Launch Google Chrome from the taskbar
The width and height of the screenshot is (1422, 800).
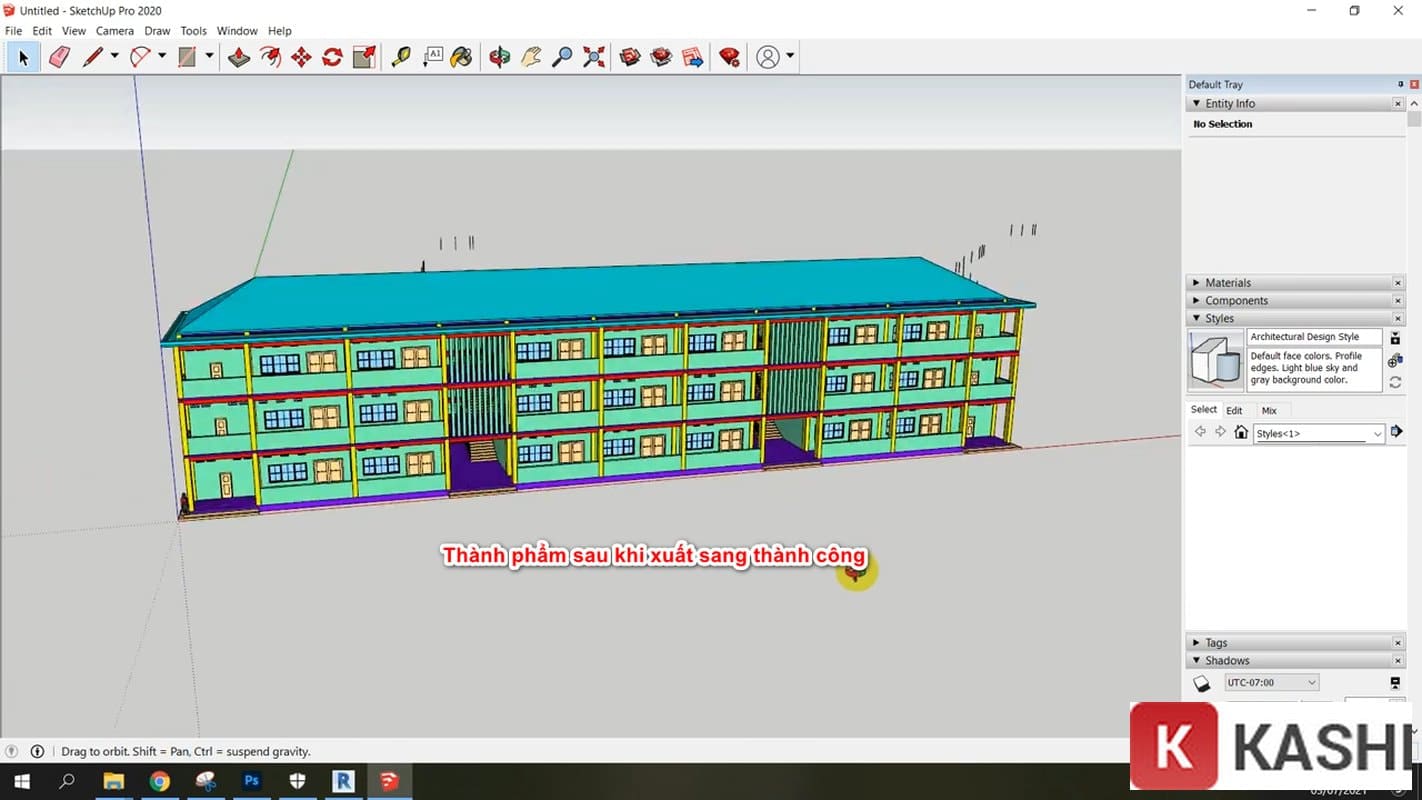tap(160, 781)
